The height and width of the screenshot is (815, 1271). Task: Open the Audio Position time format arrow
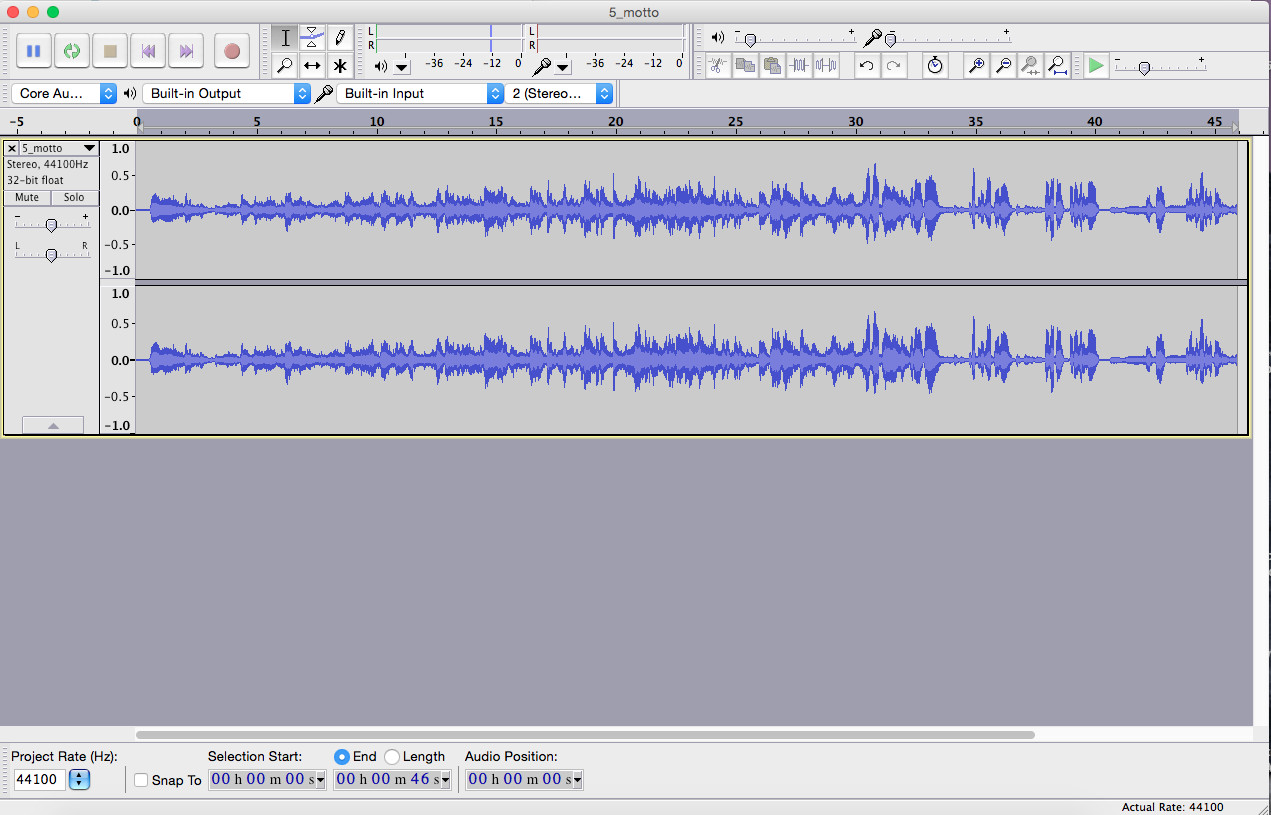577,780
